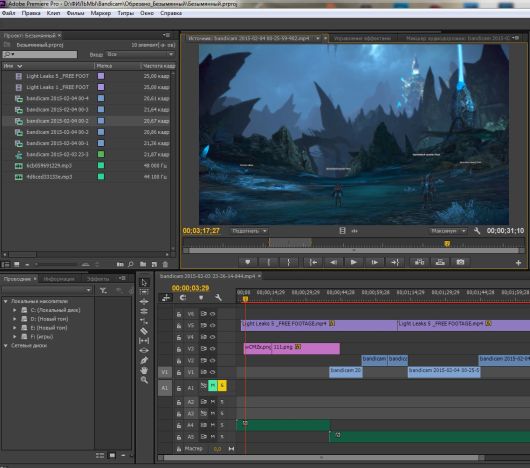Select the 311.png clip on the timeline

[x=306, y=348]
